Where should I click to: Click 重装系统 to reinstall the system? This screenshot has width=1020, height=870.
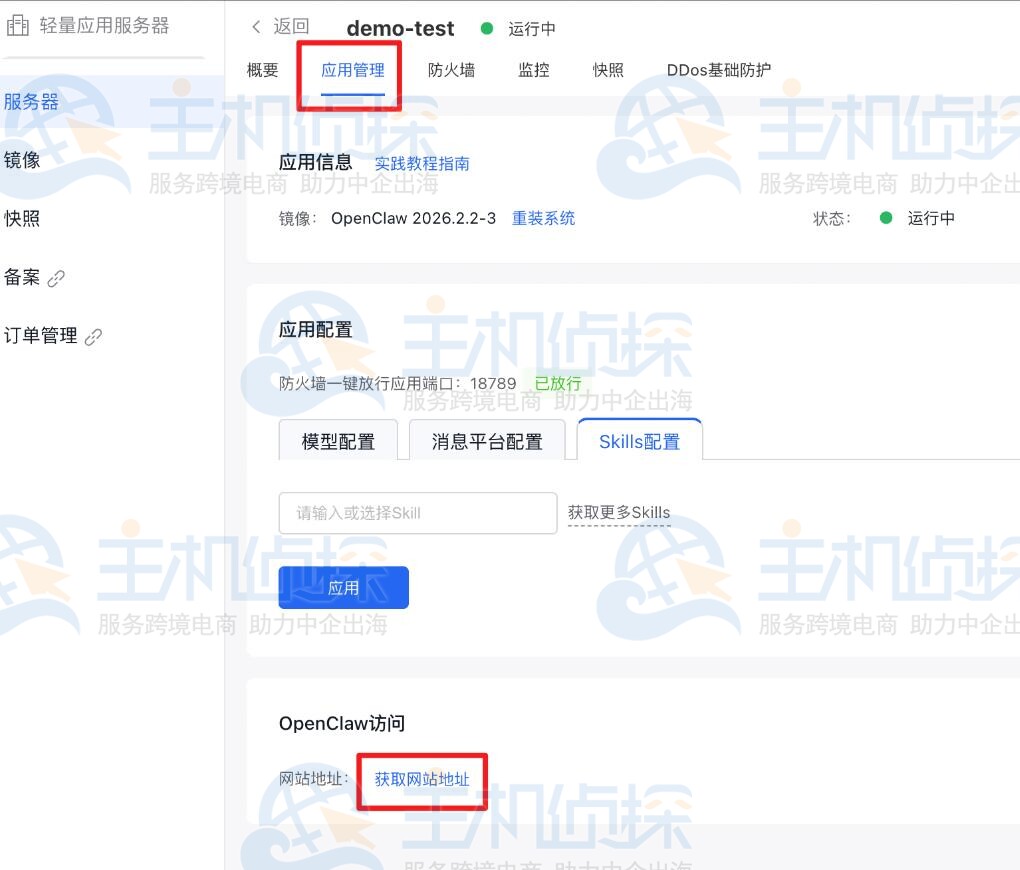pos(543,218)
